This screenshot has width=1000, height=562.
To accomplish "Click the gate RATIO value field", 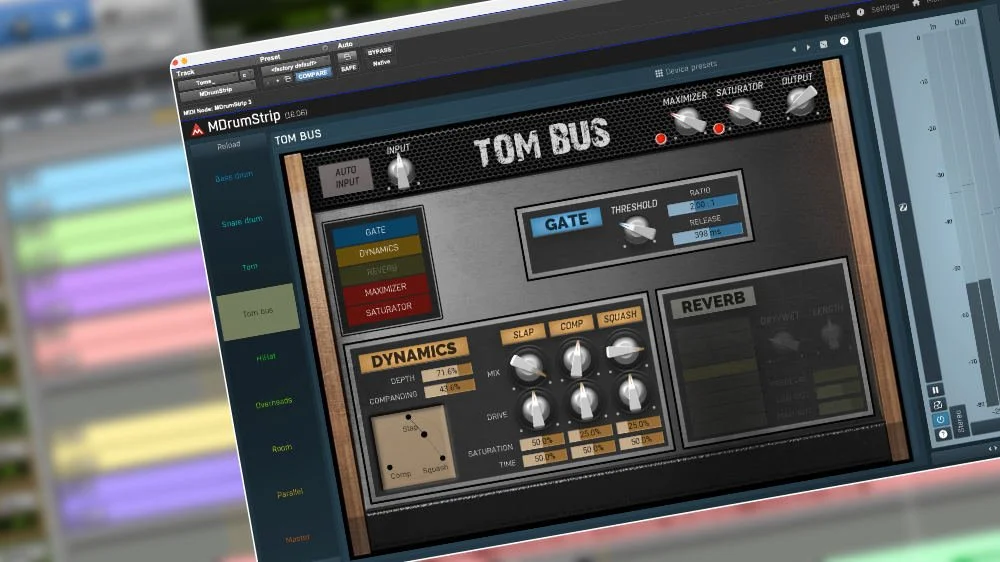I will (x=702, y=204).
